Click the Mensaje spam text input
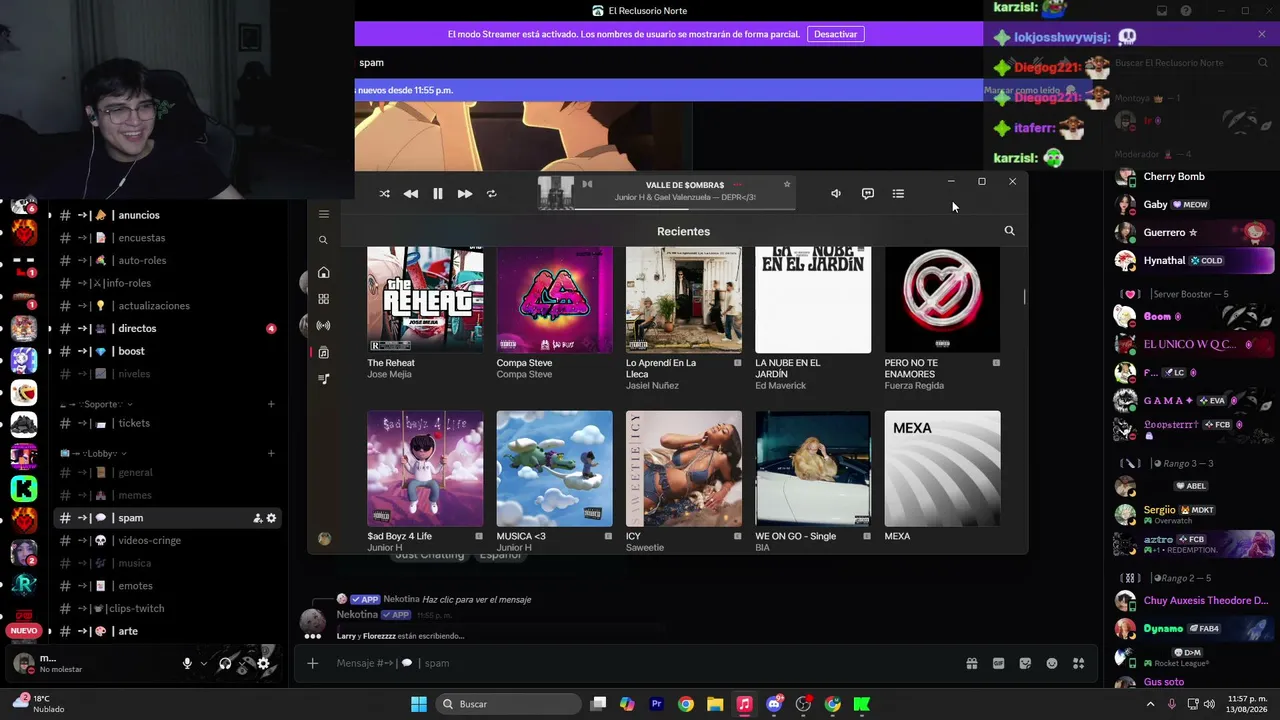The image size is (1280, 720). point(640,663)
